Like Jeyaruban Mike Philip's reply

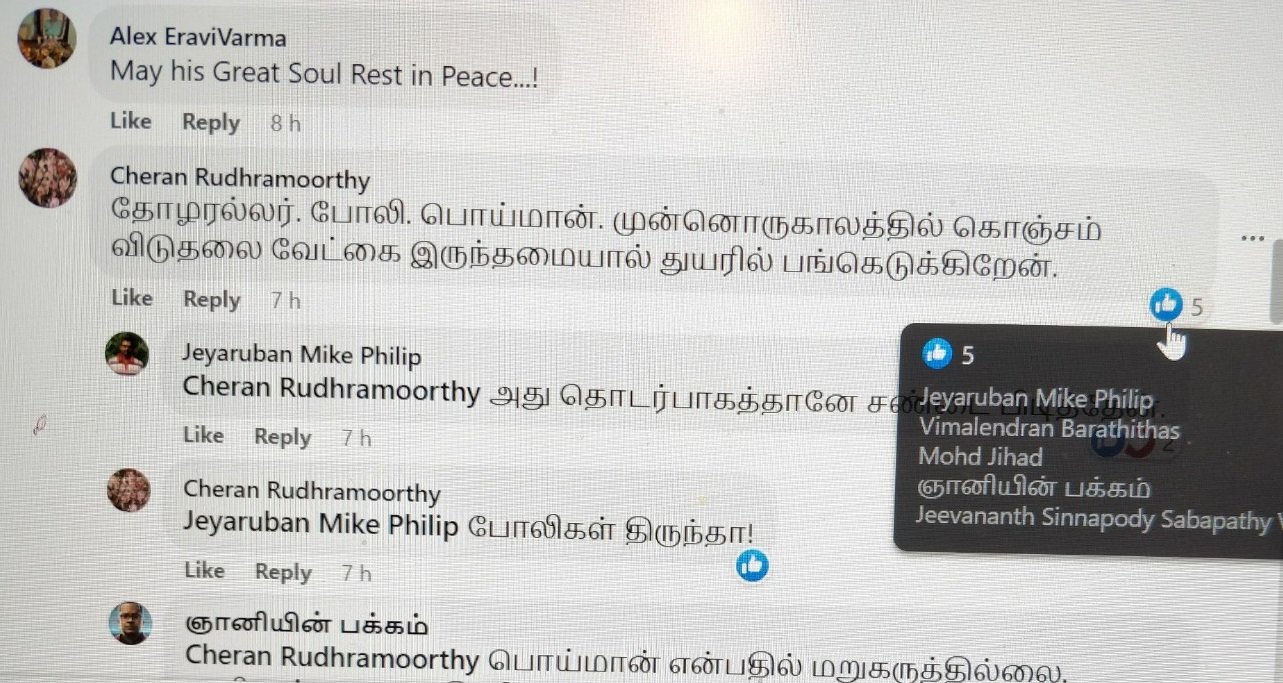(203, 435)
